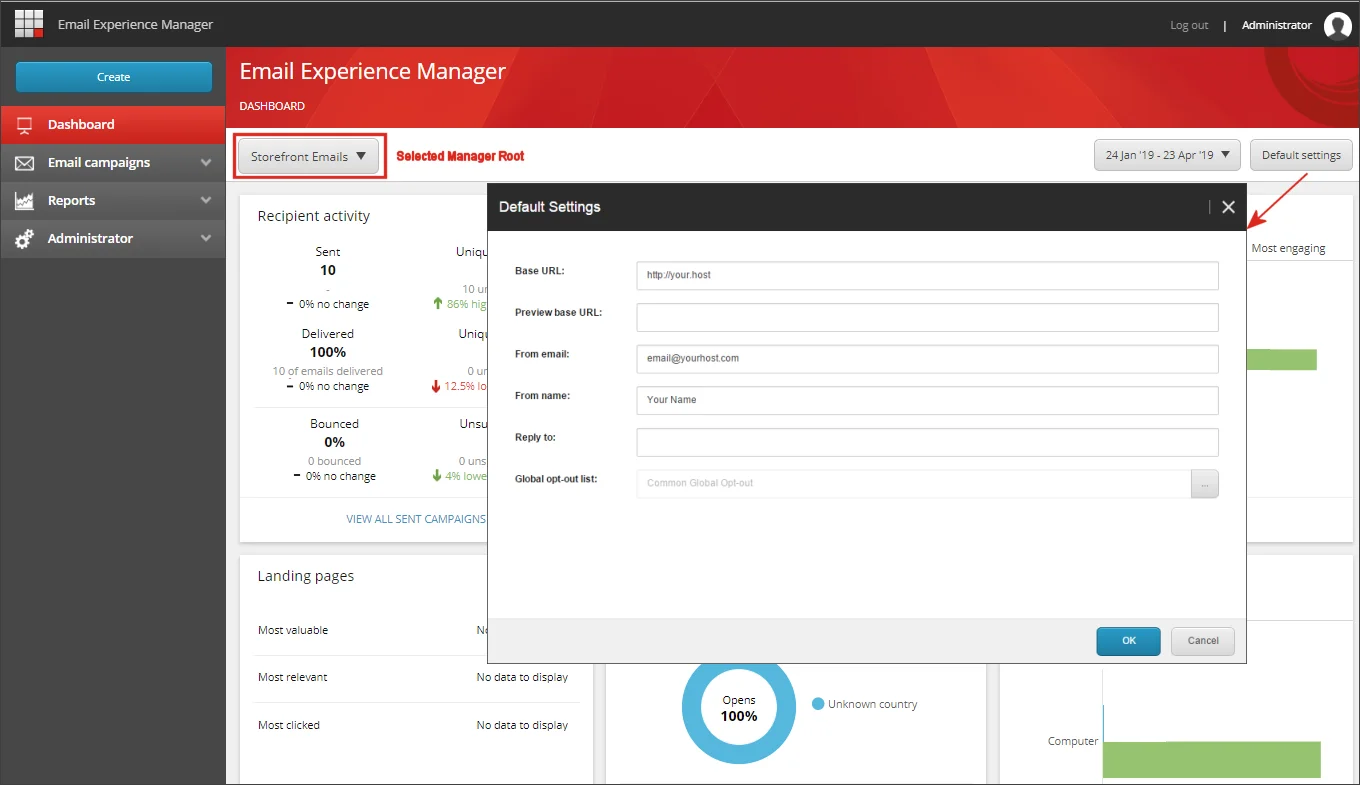The height and width of the screenshot is (785, 1360).
Task: Expand the Email campaigns menu chevron
Action: click(x=206, y=162)
